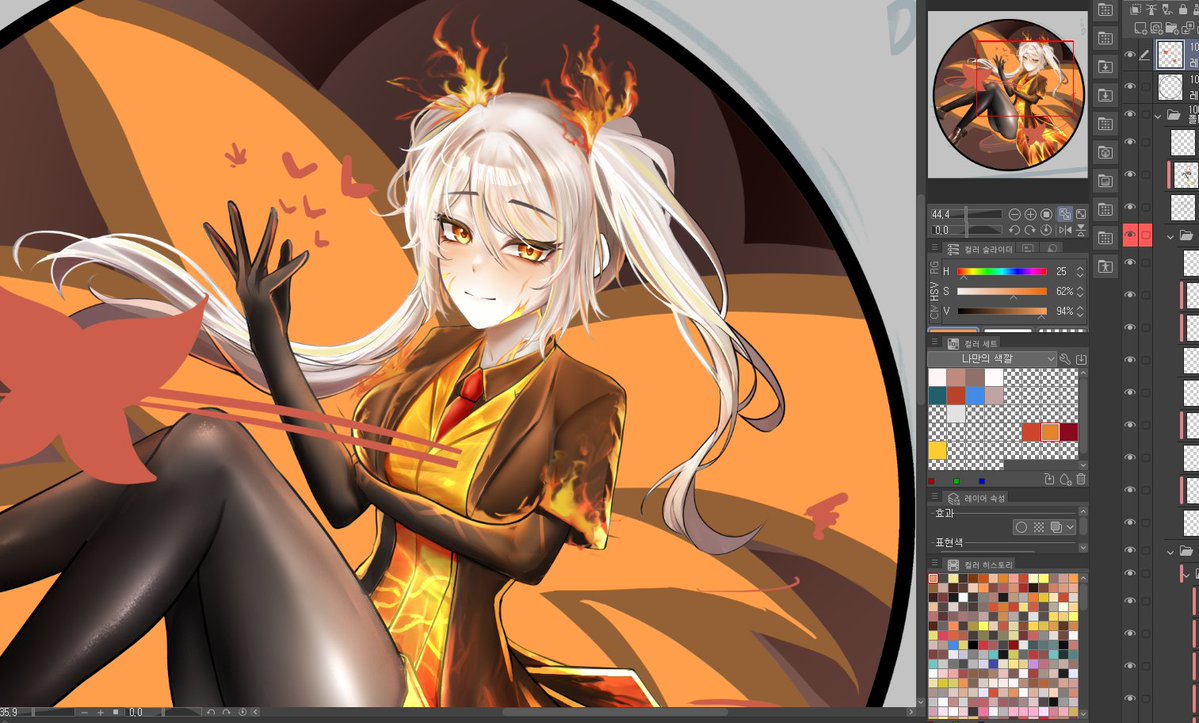The image size is (1199, 723).
Task: Click the saturation slider bar
Action: pyautogui.click(x=1002, y=291)
